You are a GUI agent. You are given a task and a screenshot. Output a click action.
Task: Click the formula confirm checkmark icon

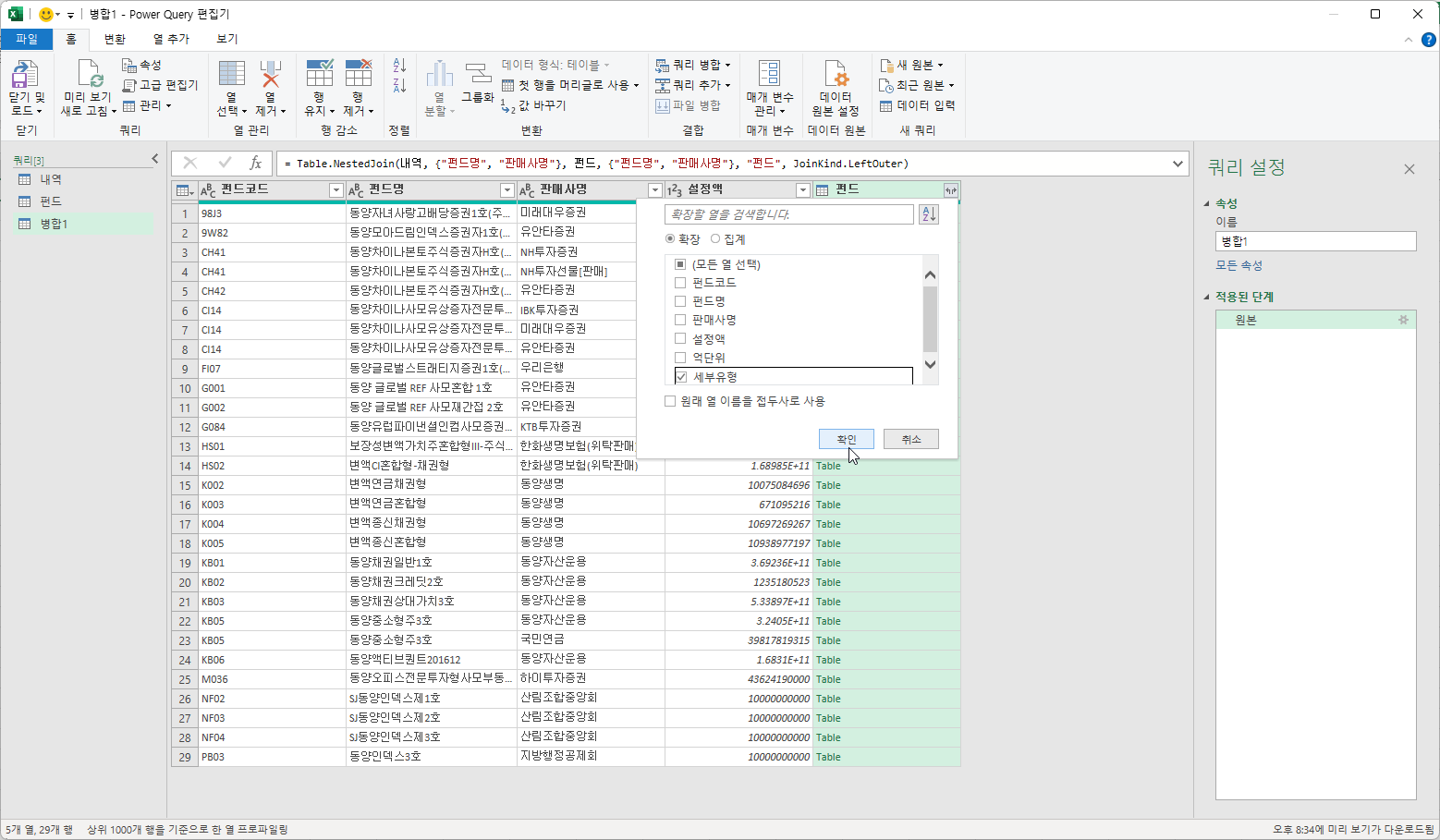225,164
